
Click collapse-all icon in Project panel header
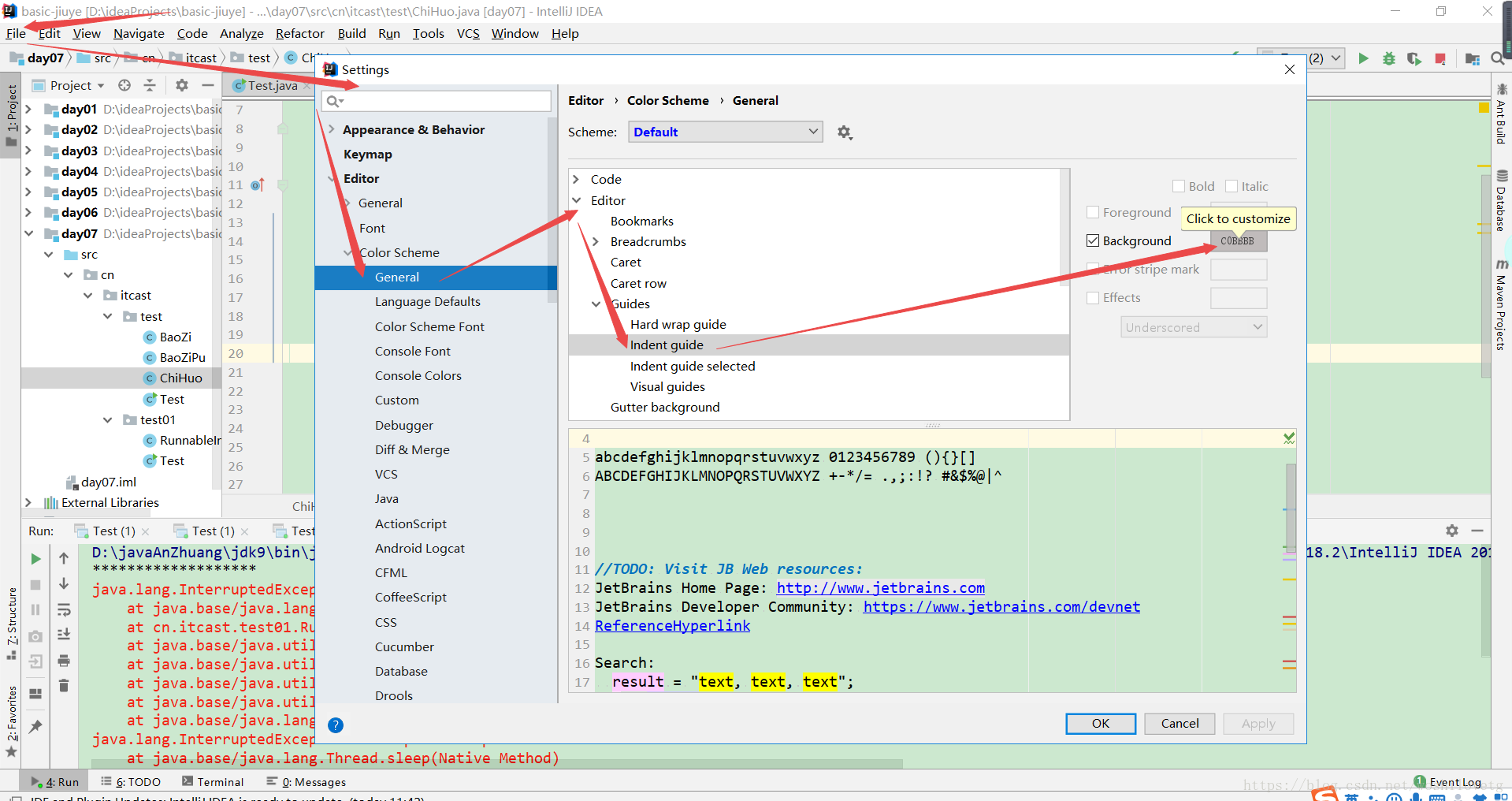150,85
